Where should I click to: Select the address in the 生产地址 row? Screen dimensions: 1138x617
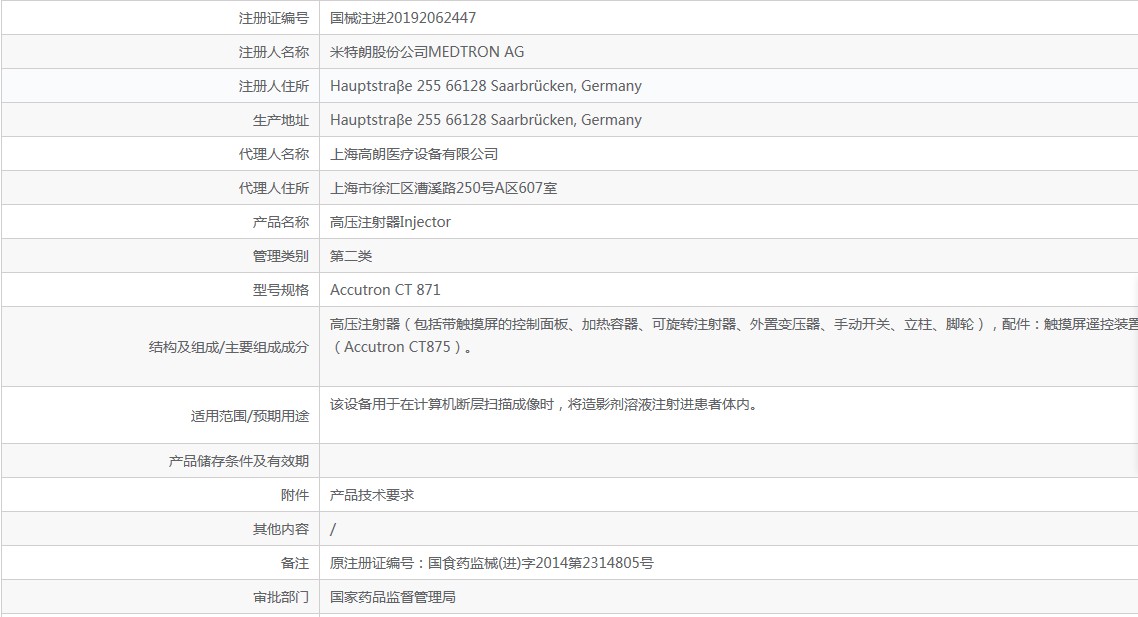point(486,120)
